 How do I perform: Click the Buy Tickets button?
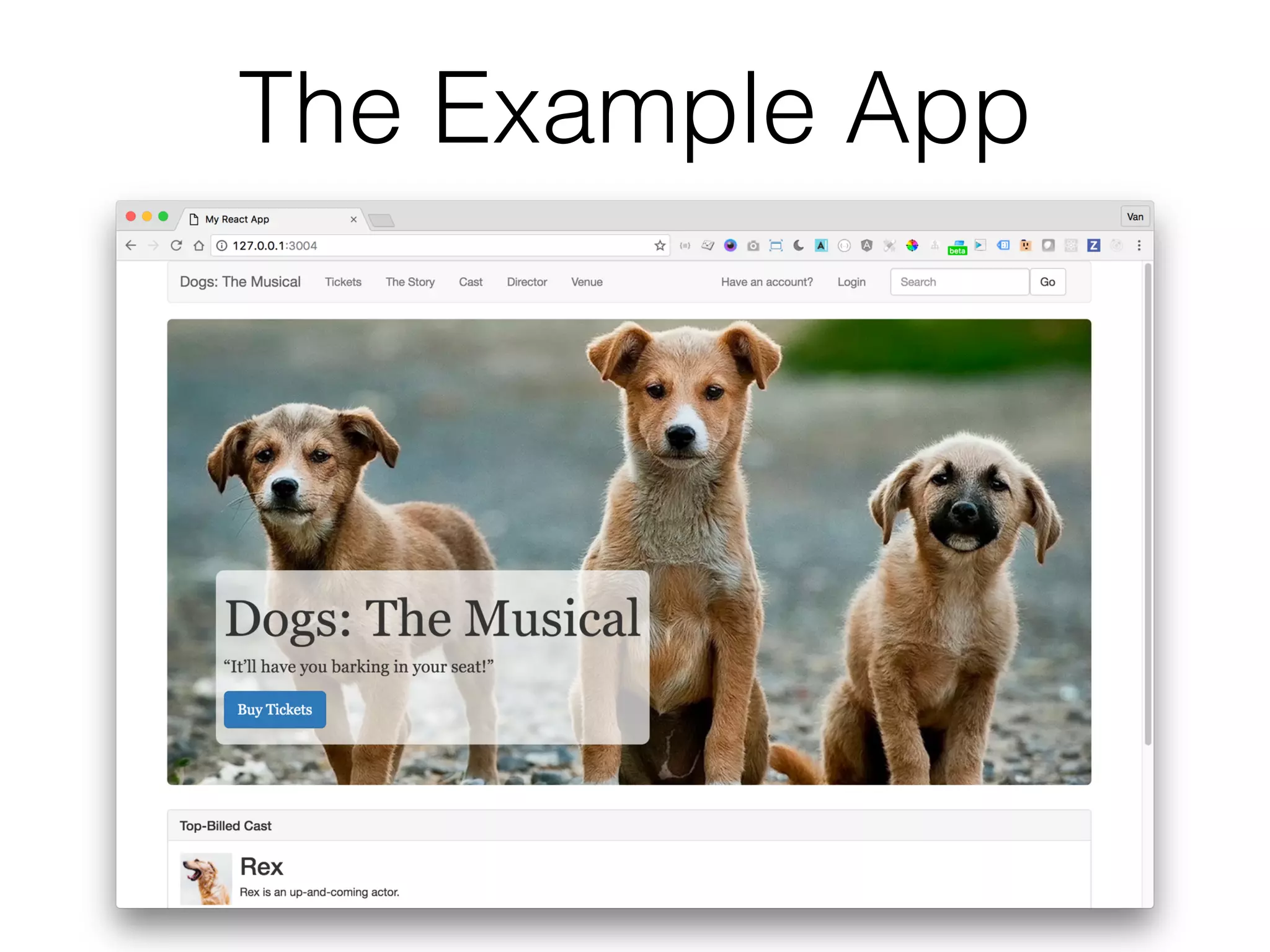275,710
